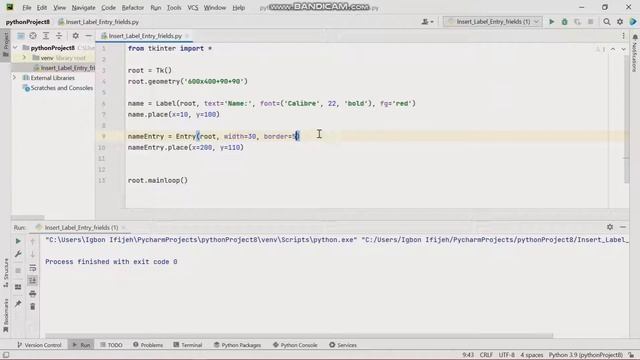The width and height of the screenshot is (640, 360).
Task: Open Run panel settings gear
Action: click(610, 227)
